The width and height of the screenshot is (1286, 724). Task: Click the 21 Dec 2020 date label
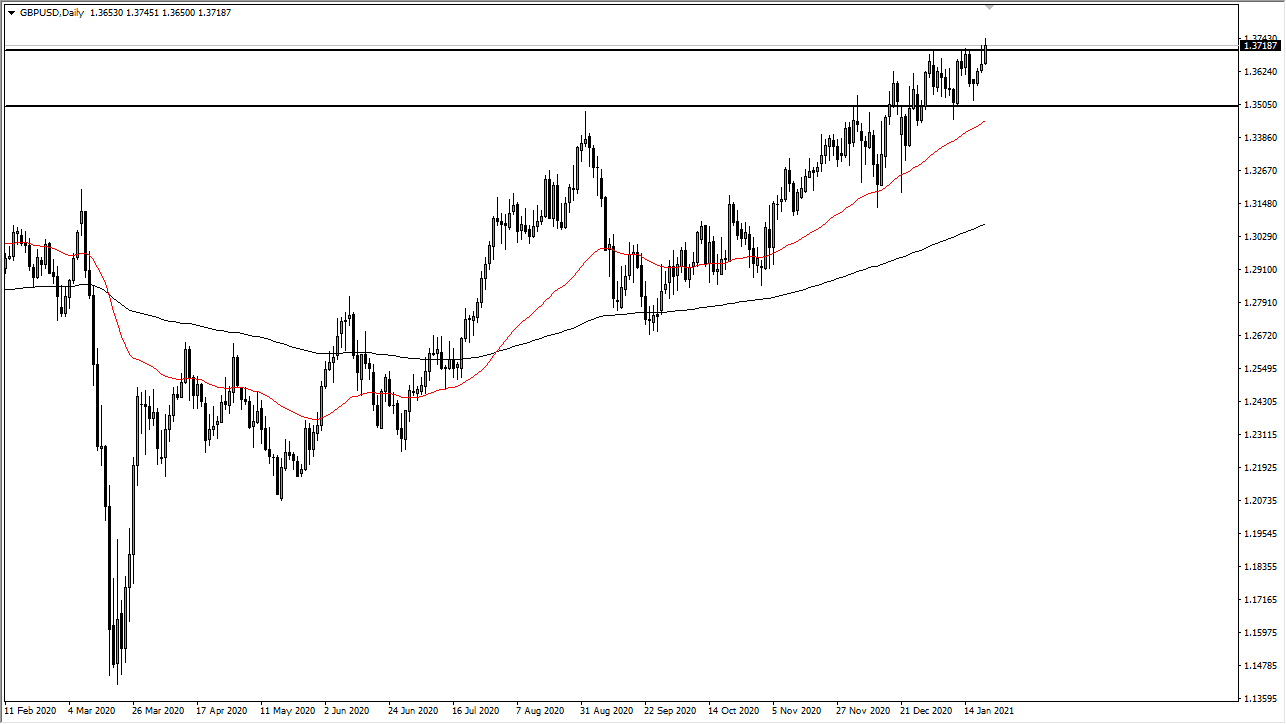[926, 709]
